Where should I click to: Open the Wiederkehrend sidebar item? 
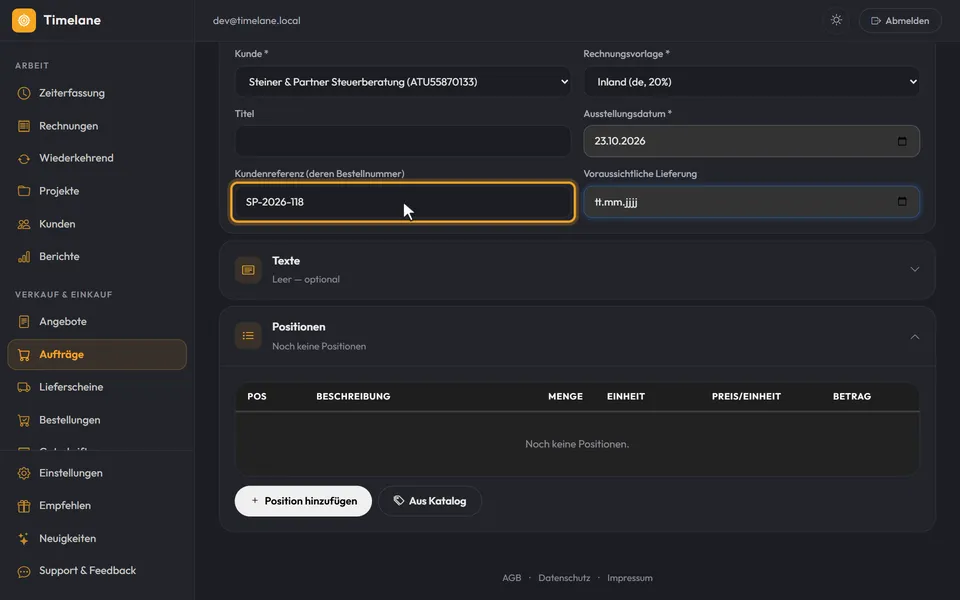[97, 159]
